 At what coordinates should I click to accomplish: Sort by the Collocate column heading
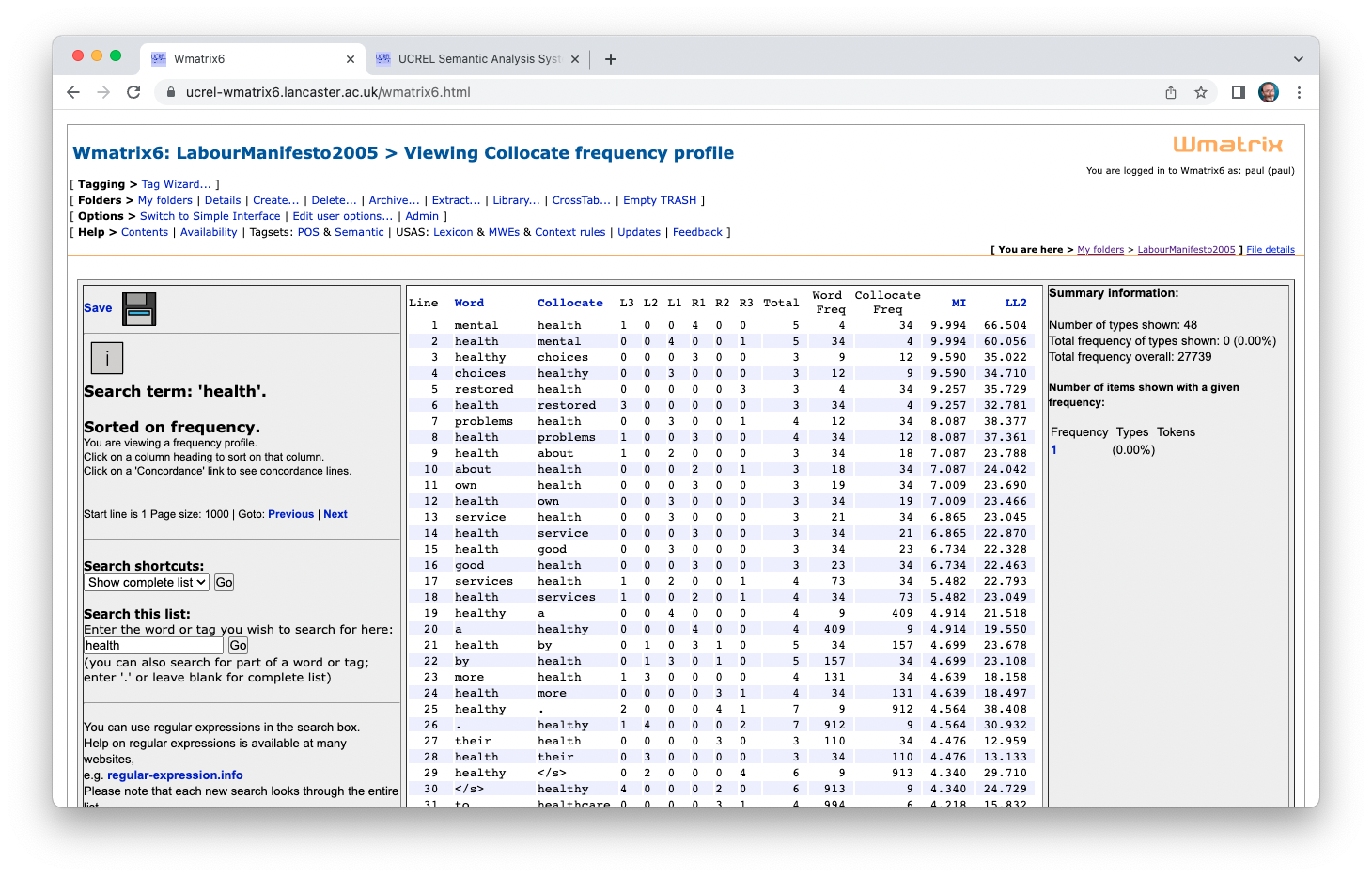pos(569,303)
